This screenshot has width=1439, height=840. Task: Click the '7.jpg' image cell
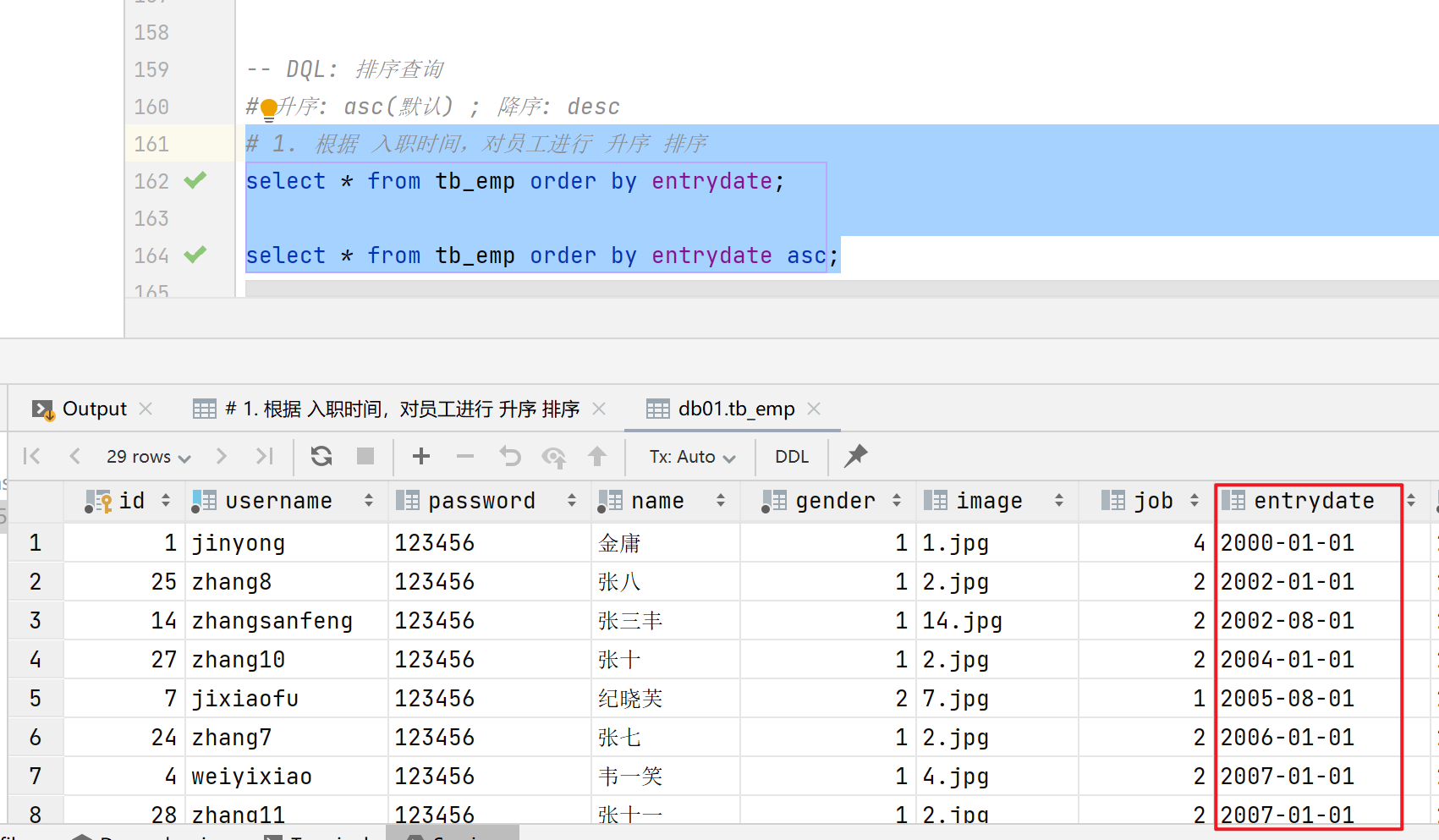(997, 699)
